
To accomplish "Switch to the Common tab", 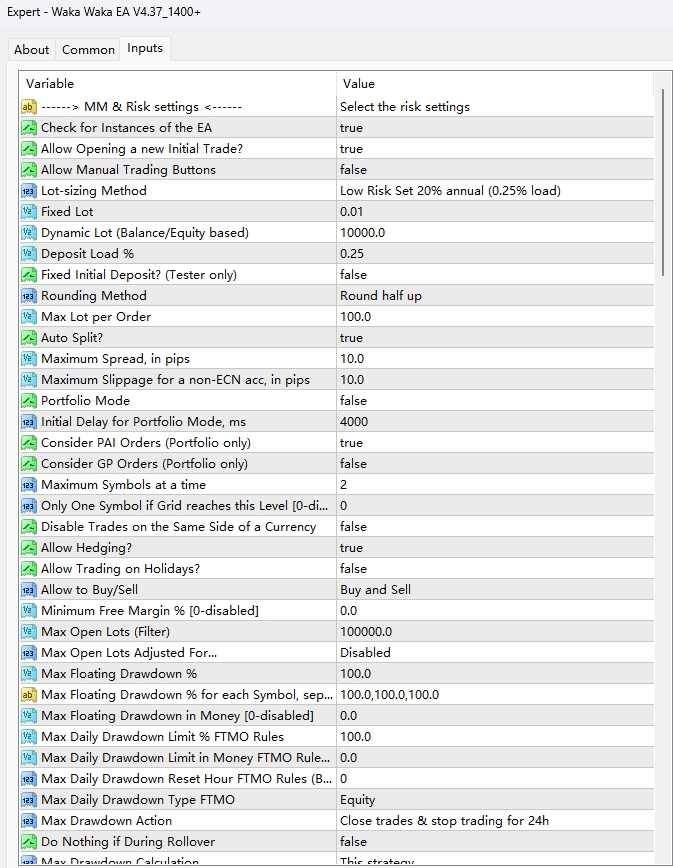I will tap(88, 50).
